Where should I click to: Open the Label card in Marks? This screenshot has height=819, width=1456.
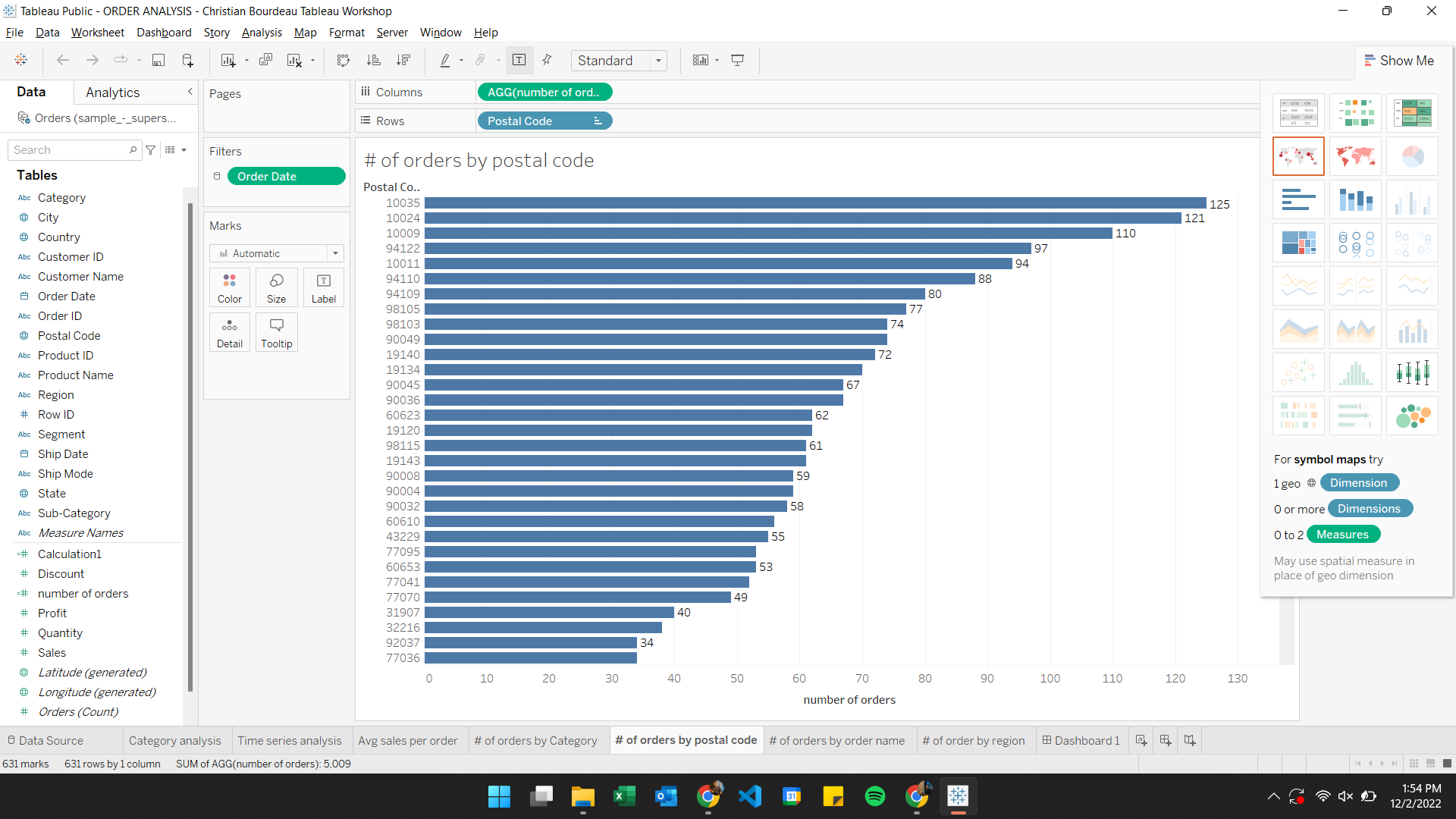click(x=323, y=287)
